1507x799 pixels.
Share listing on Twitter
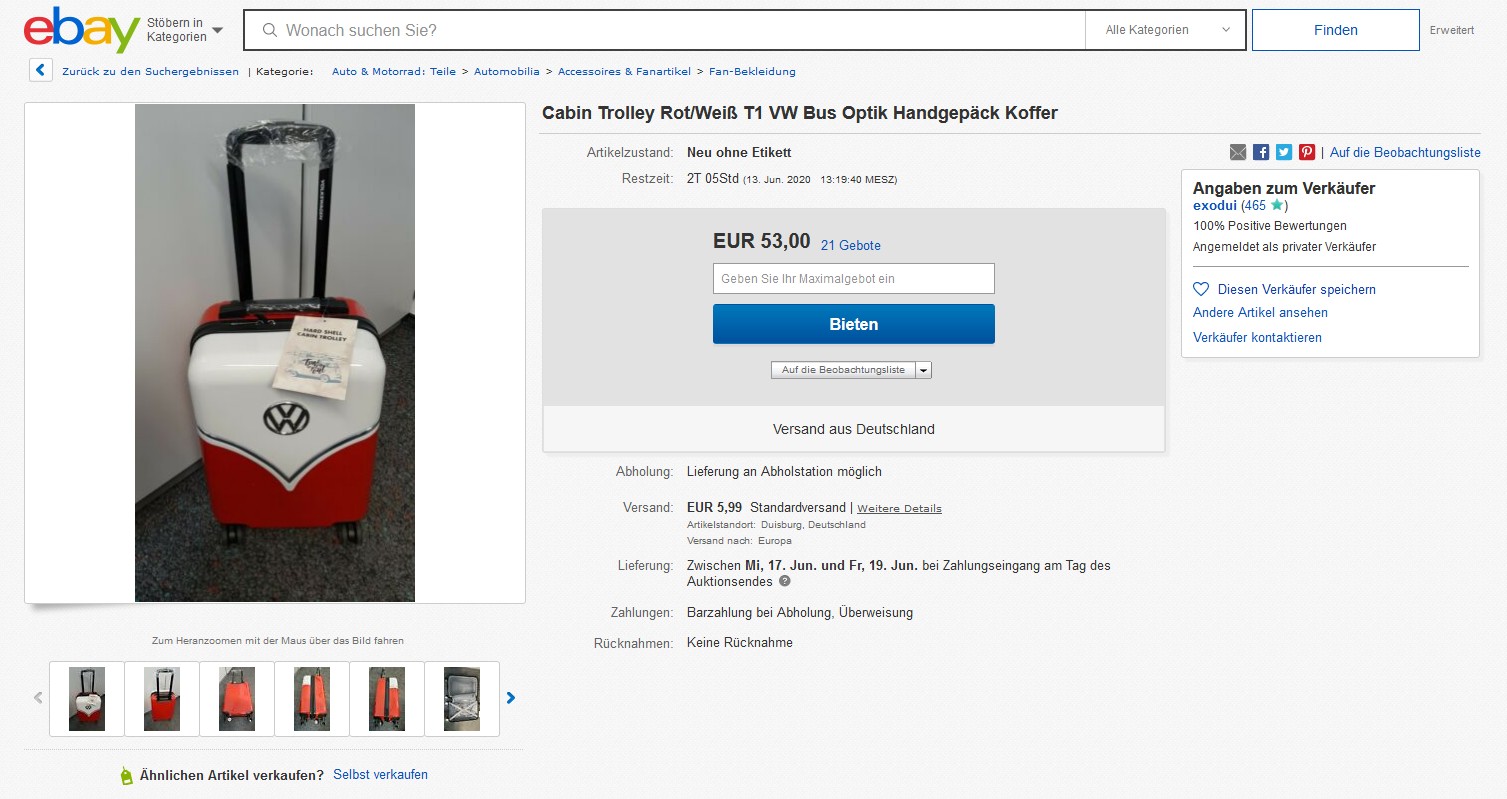(1284, 152)
